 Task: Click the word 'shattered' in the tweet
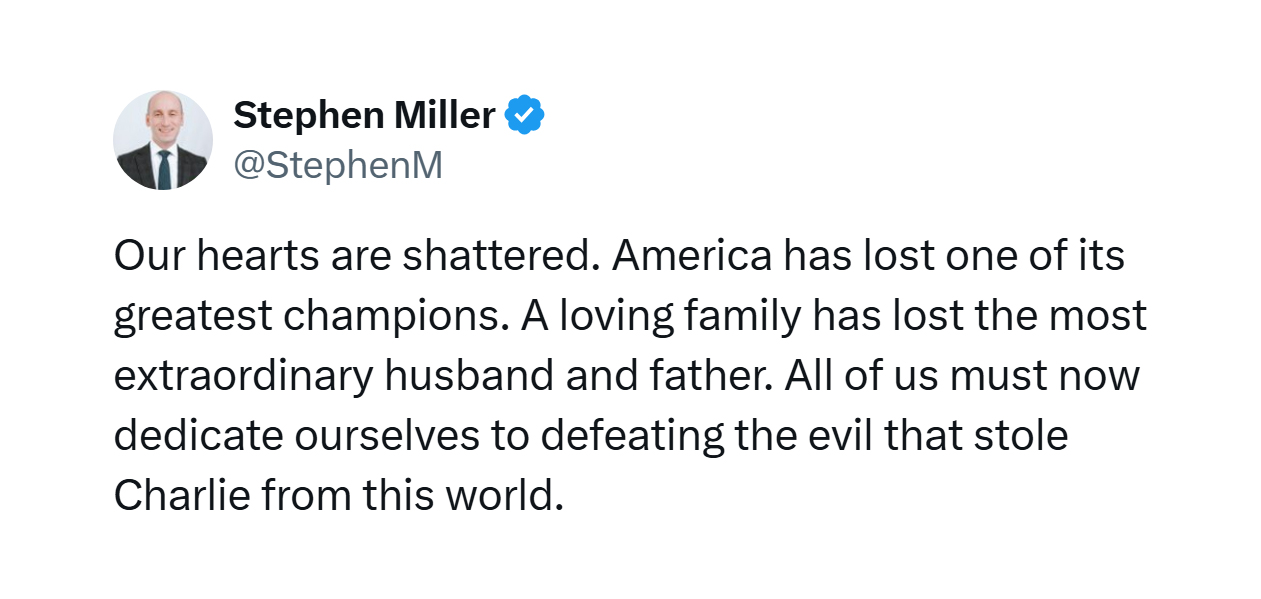point(495,256)
